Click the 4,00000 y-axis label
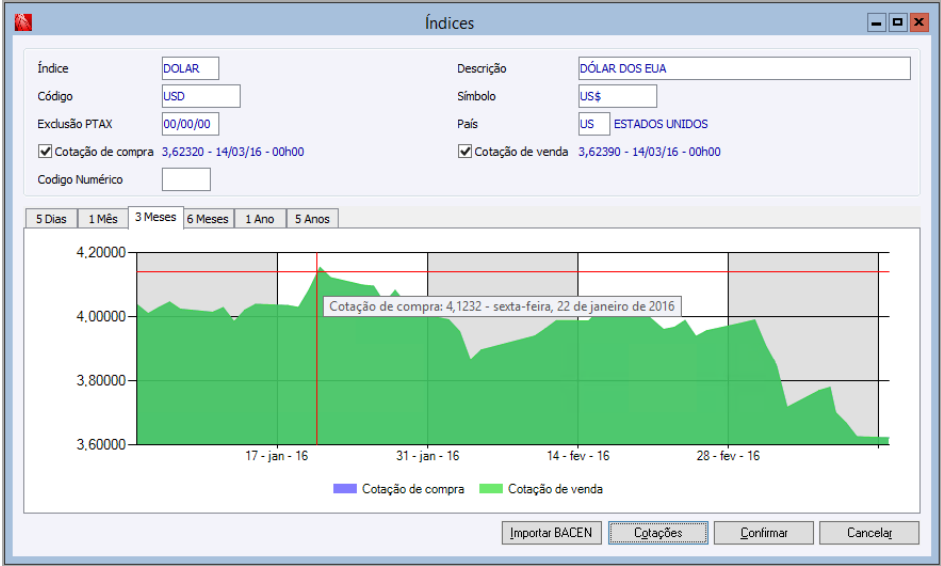941x566 pixels. point(101,316)
